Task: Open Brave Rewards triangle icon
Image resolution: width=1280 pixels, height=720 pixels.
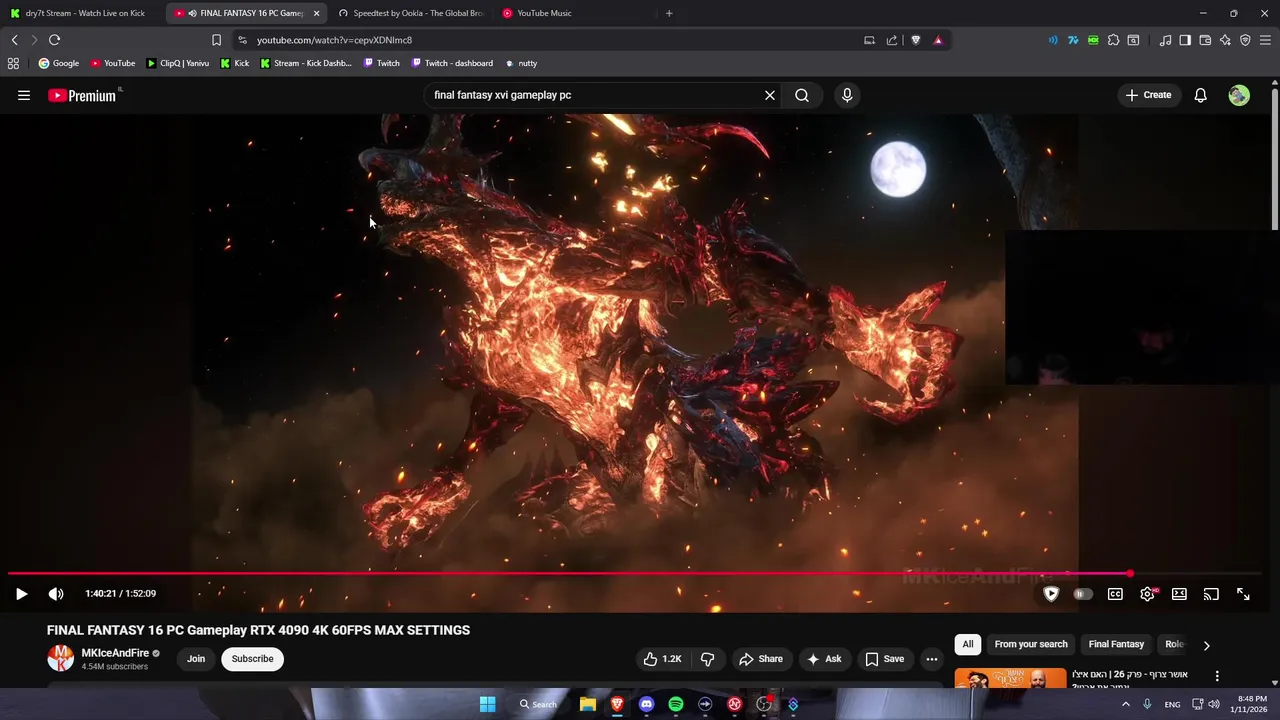Action: pyautogui.click(x=938, y=40)
